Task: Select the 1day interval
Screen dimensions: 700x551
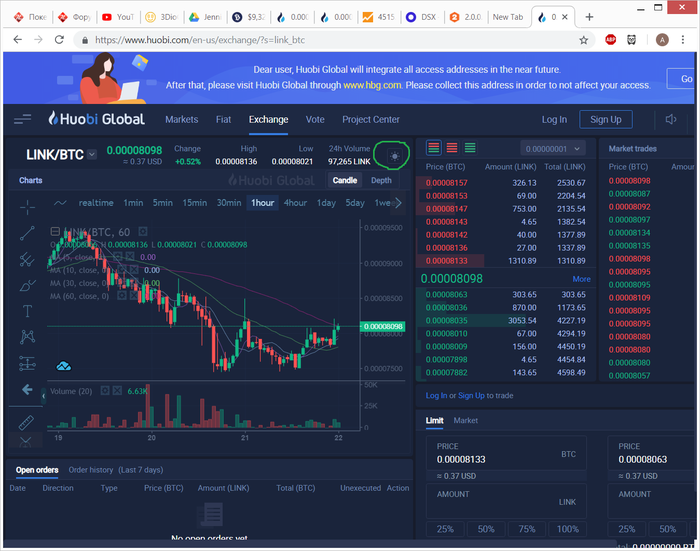Action: click(x=326, y=203)
